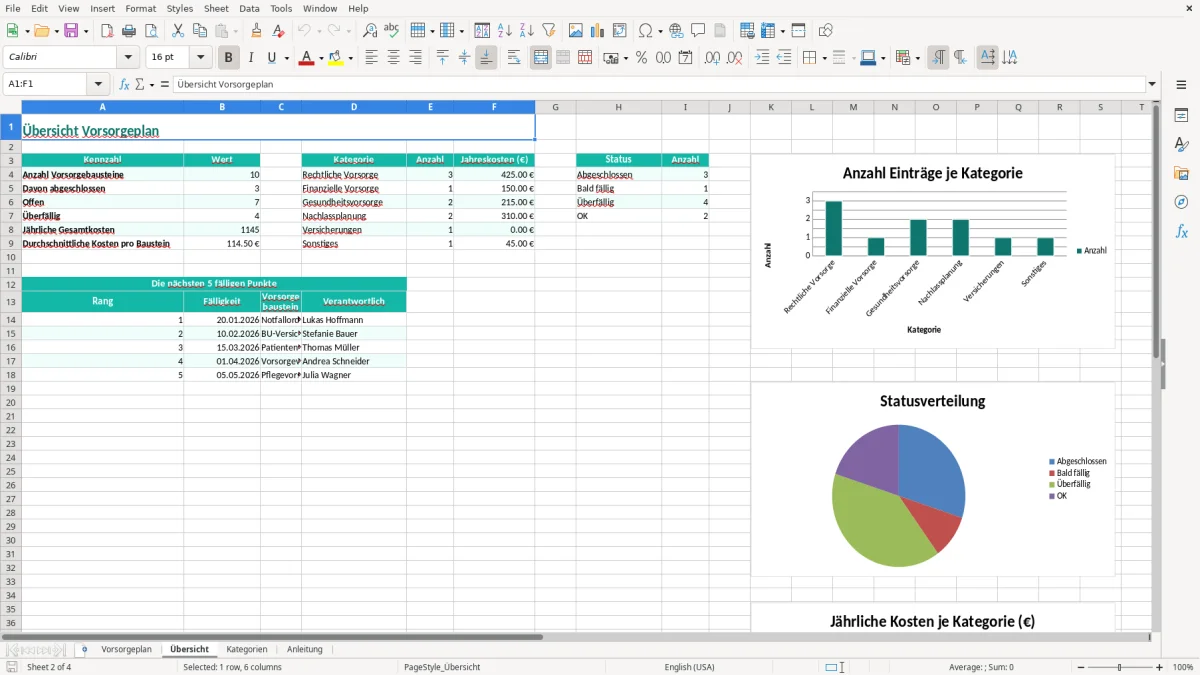Viewport: 1200px width, 675px height.
Task: Open sidebar Functions fx deck
Action: pos(1181,231)
